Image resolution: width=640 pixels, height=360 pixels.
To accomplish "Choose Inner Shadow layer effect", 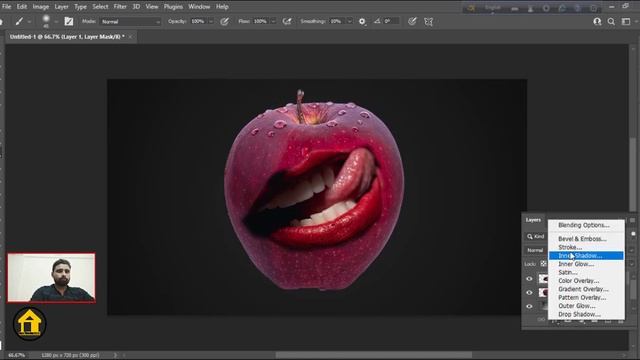I will click(586, 256).
